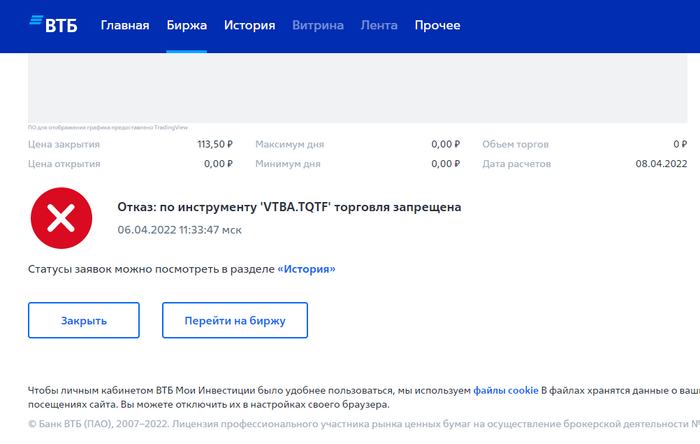Select the Биржа tab
700x444 pixels.
(x=186, y=26)
